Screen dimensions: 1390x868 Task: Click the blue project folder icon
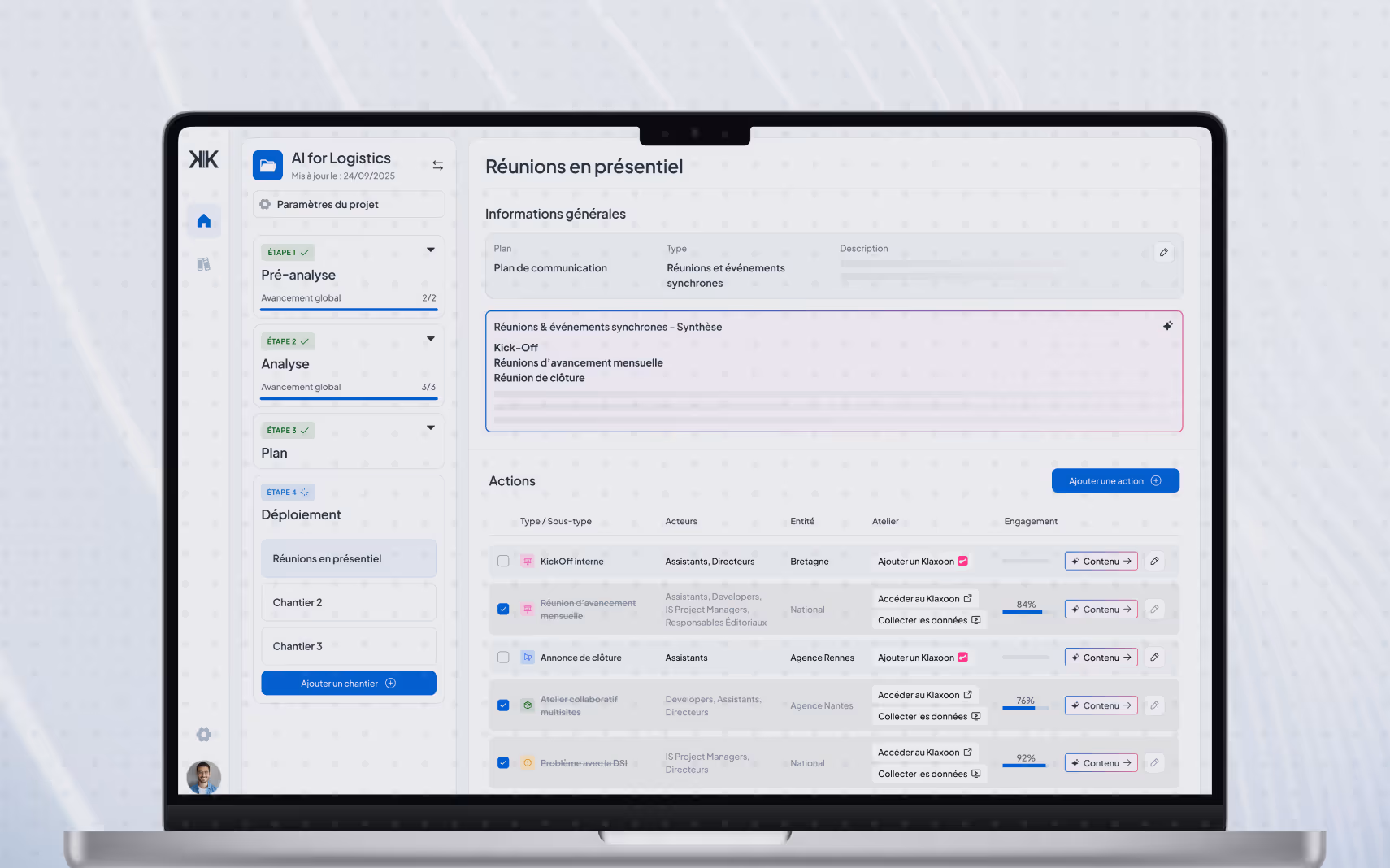pyautogui.click(x=267, y=166)
